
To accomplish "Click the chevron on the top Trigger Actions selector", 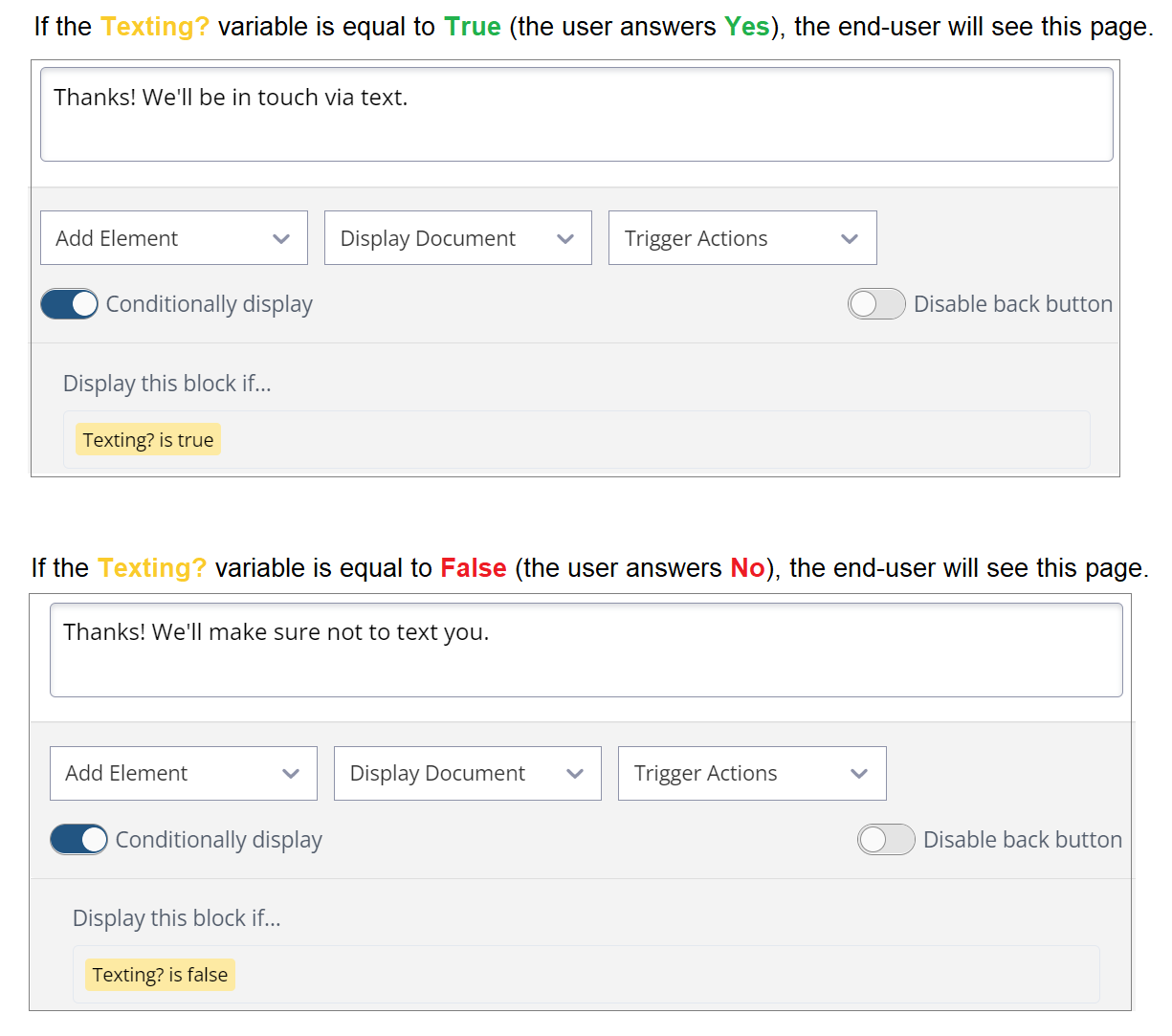I will (851, 237).
